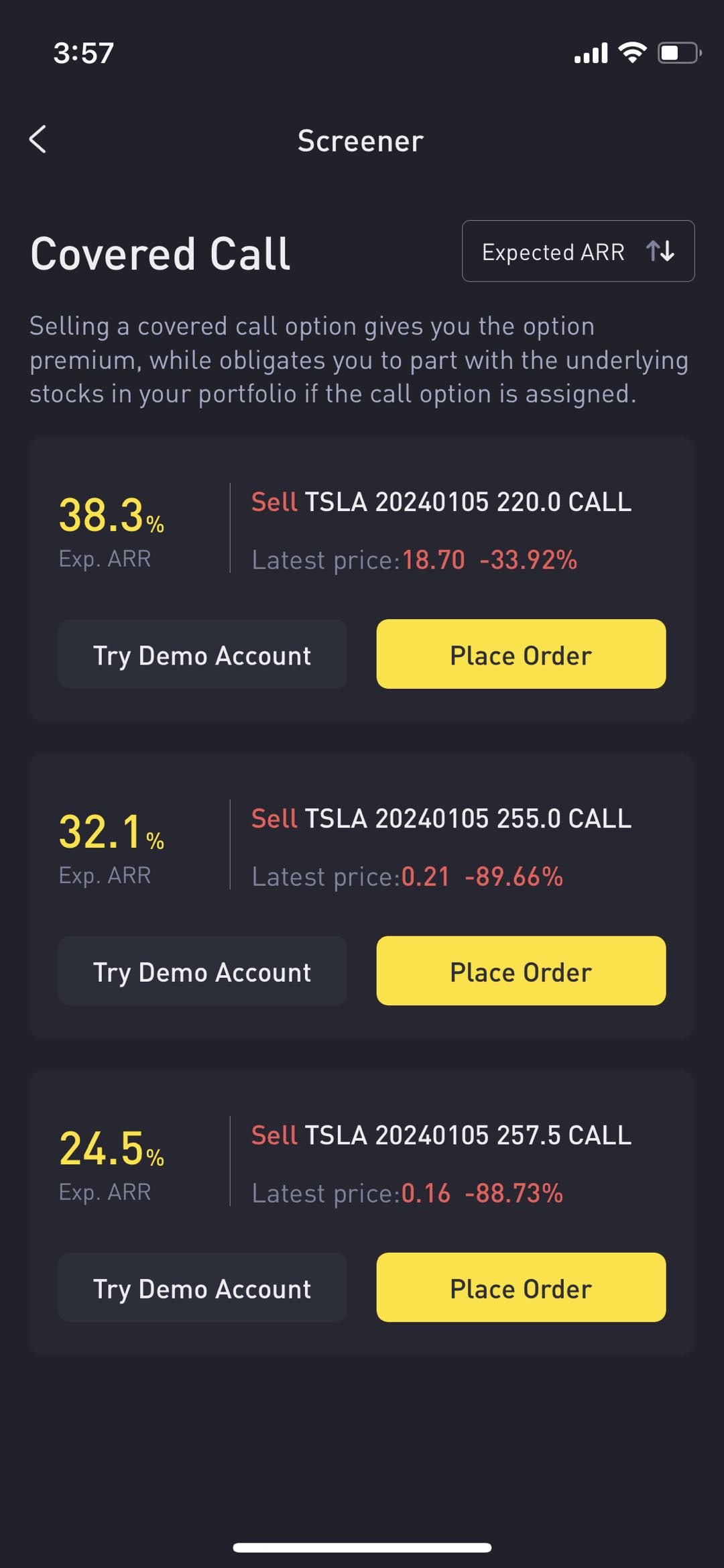The image size is (724, 1568).
Task: Place Order for TSLA 255.0 CALL
Action: click(x=521, y=970)
